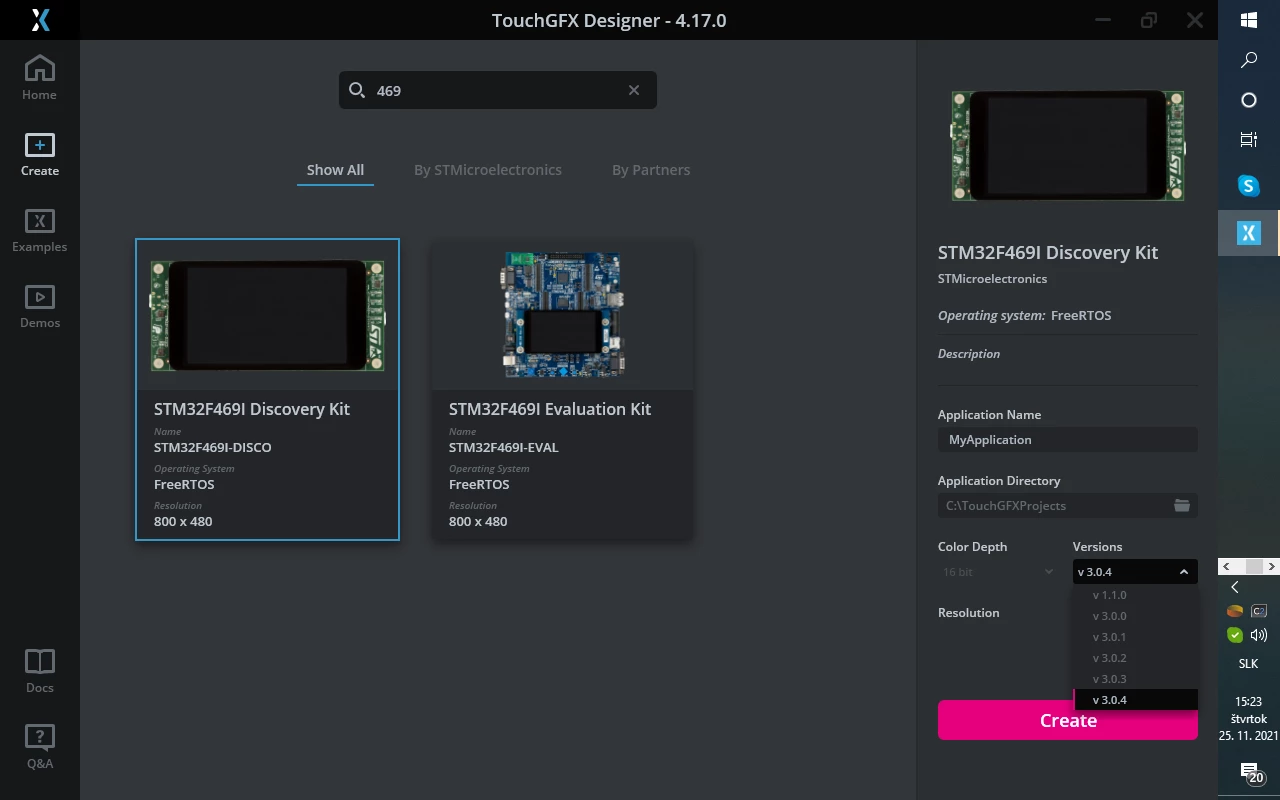Open the Docs page
The width and height of the screenshot is (1280, 800).
pyautogui.click(x=40, y=671)
